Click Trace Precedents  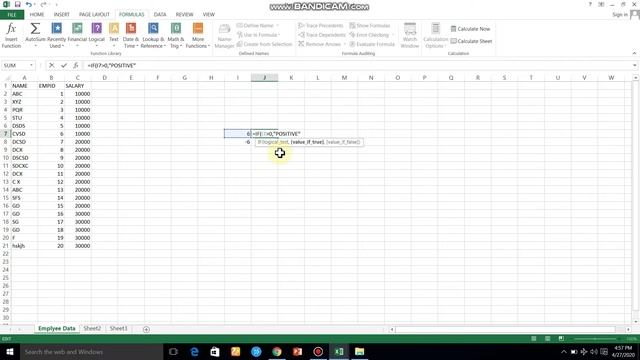point(321,26)
